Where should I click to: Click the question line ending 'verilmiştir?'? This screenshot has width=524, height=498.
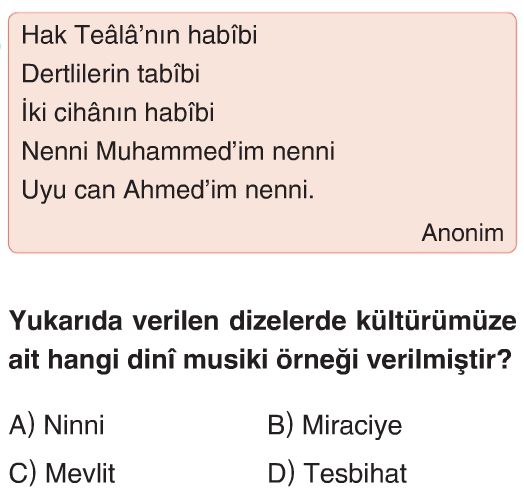tap(260, 360)
